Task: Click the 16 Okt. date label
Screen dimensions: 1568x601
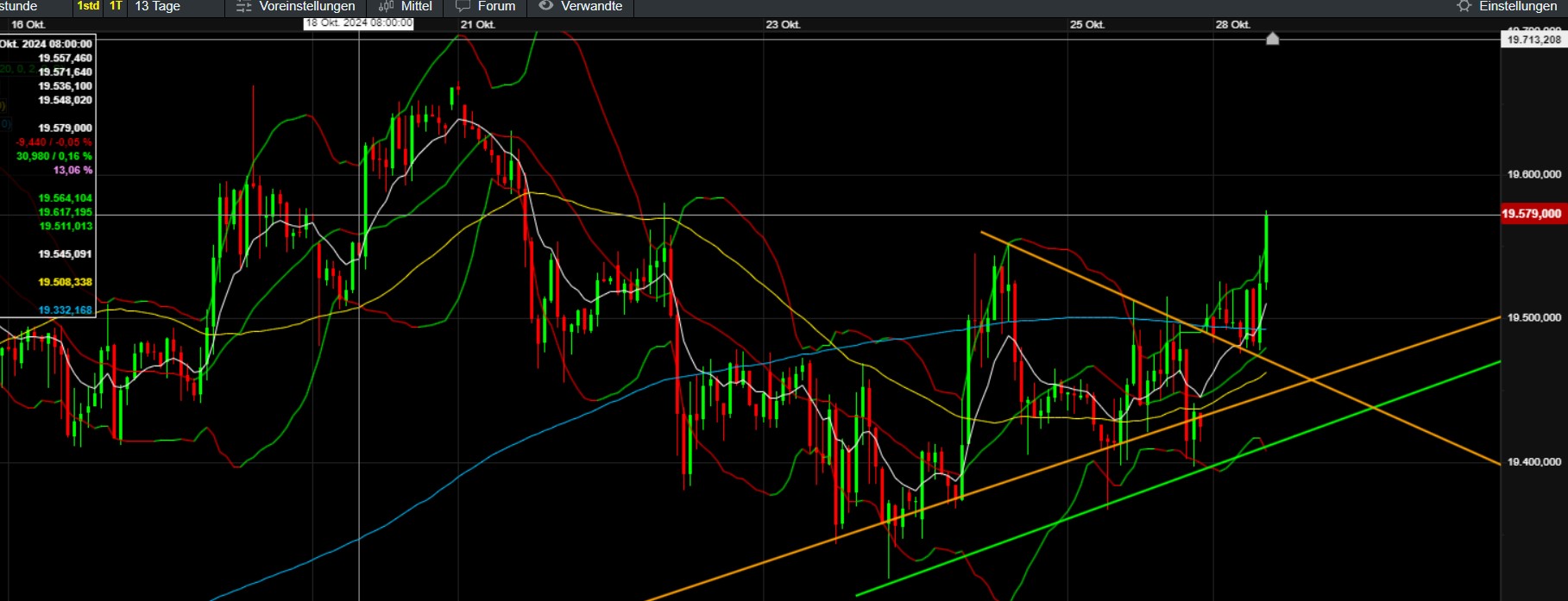Action: coord(28,24)
